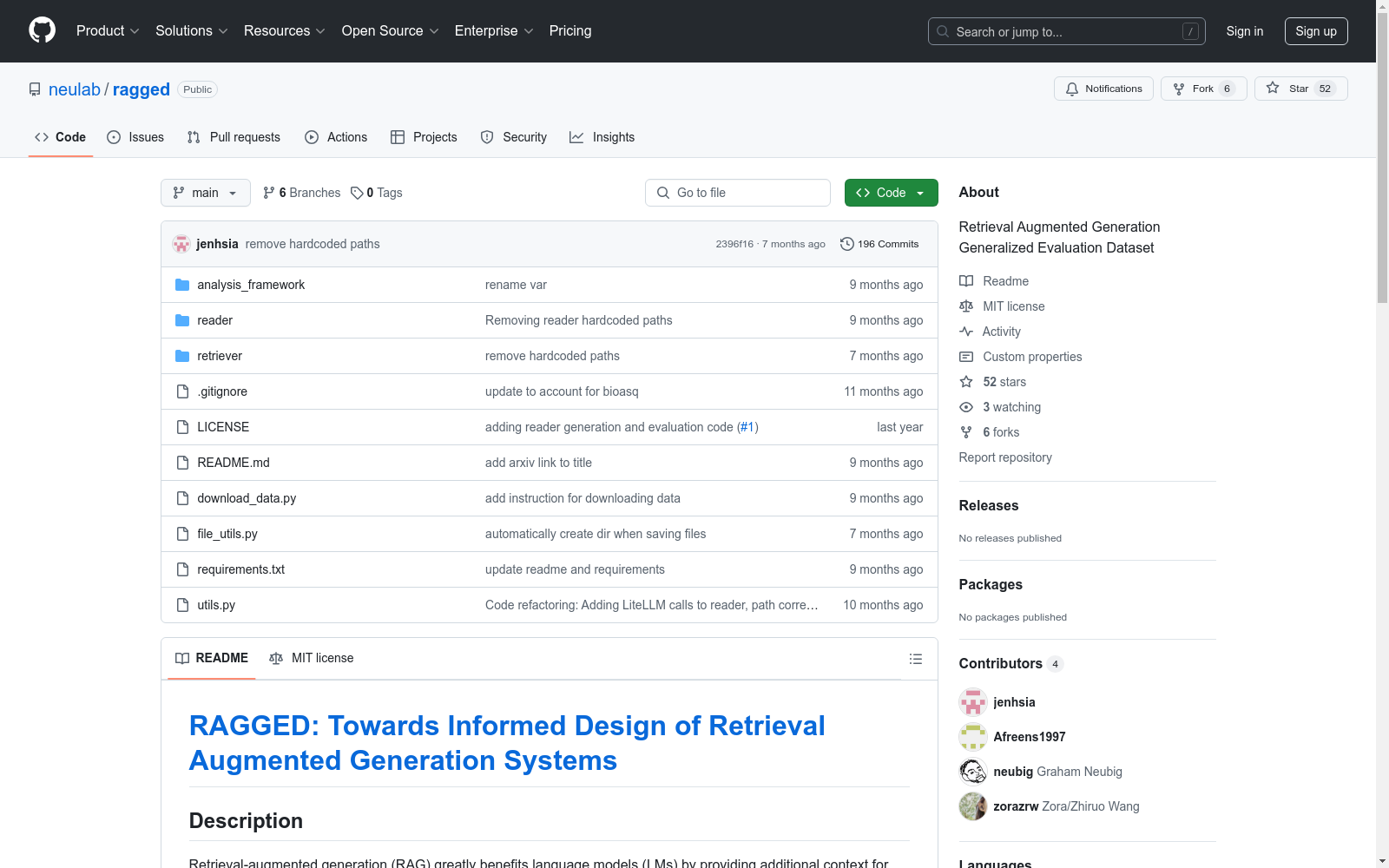Click the scale icon beside MIT license in About
Screen dimensions: 1389x868
966,306
